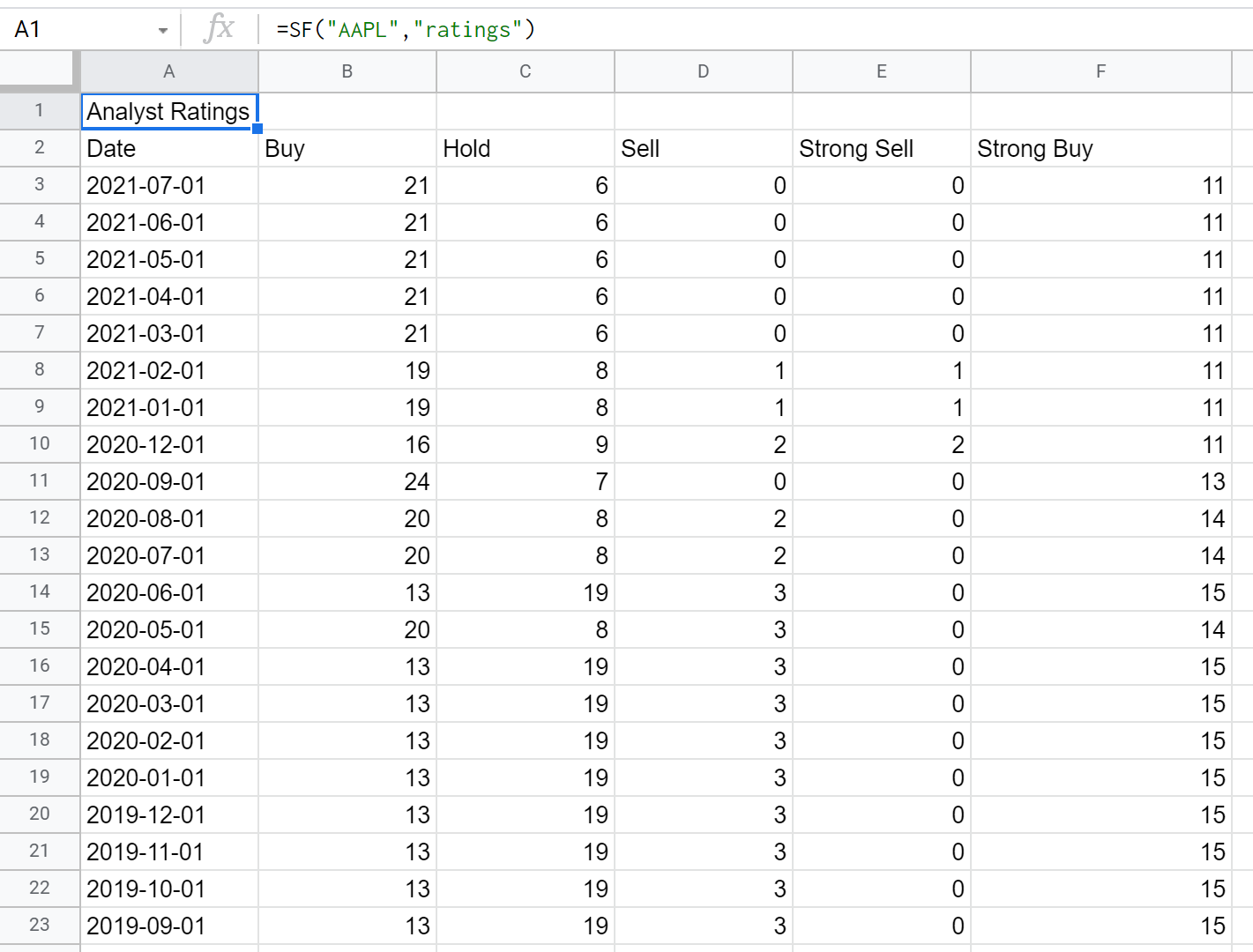
Task: Click the Strong Buy header cell
Action: click(x=1101, y=149)
